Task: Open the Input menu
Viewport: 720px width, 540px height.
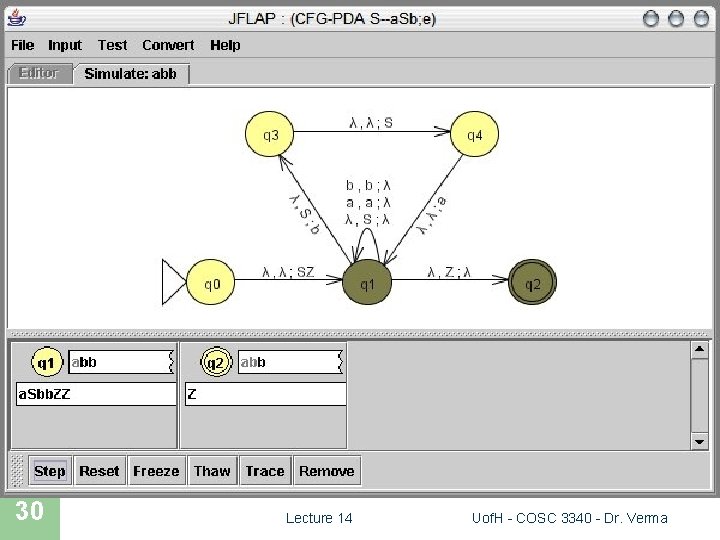Action: [65, 45]
